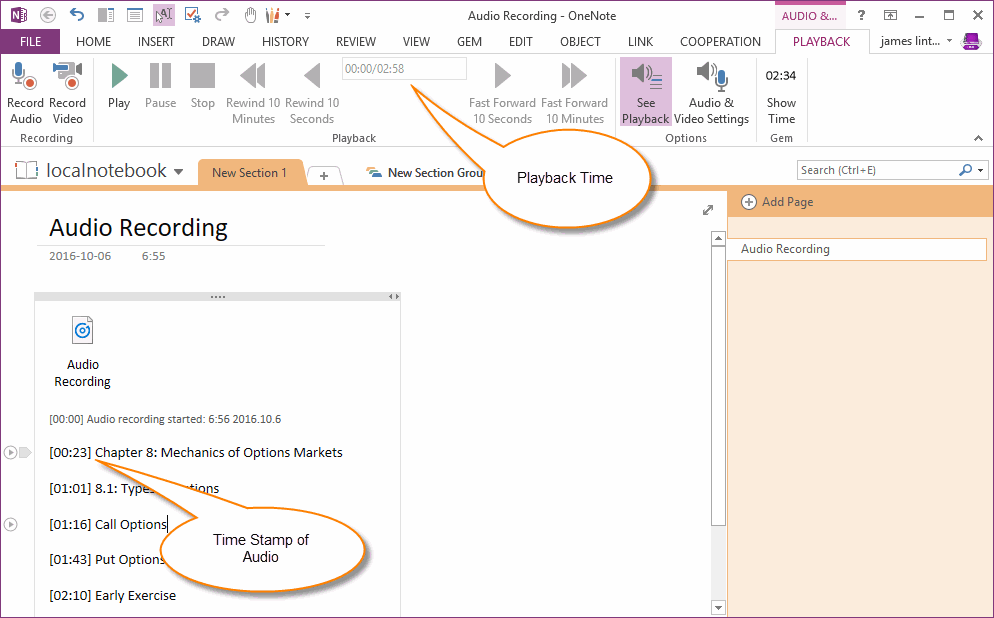Switch to the COOPERATION ribbon tab

pyautogui.click(x=720, y=42)
